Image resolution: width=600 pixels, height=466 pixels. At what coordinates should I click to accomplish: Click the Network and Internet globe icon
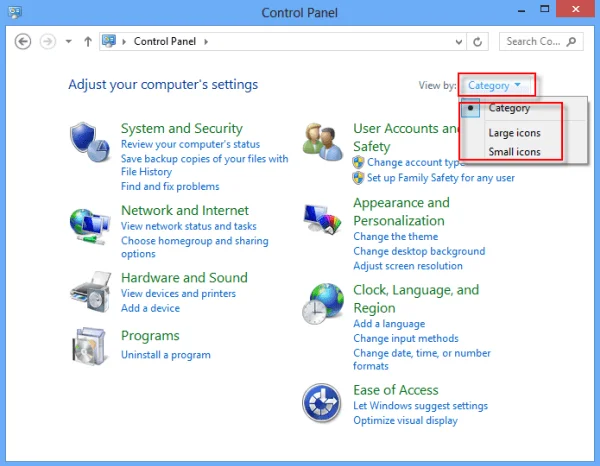pos(90,226)
